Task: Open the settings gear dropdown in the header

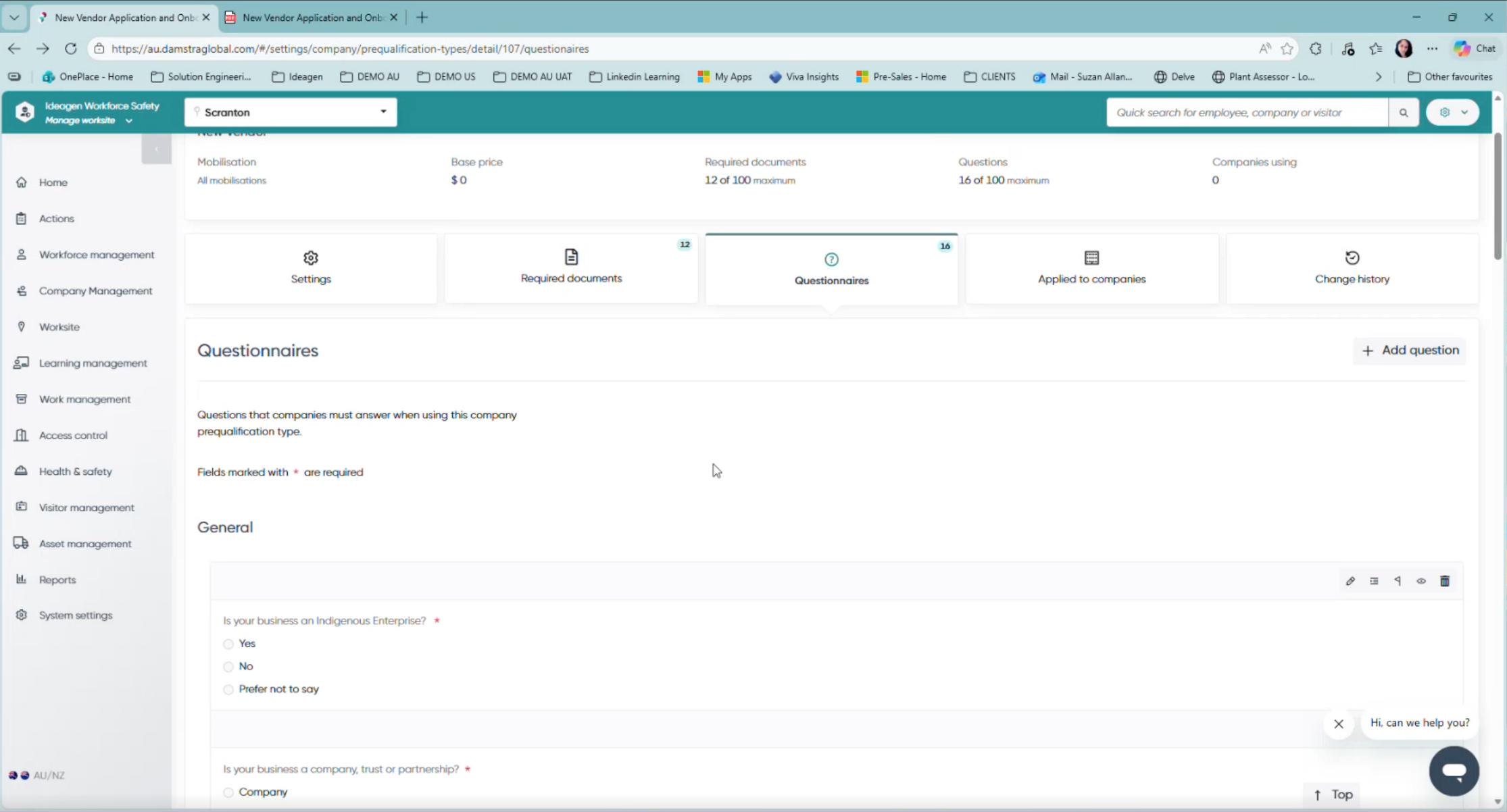Action: 1453,112
